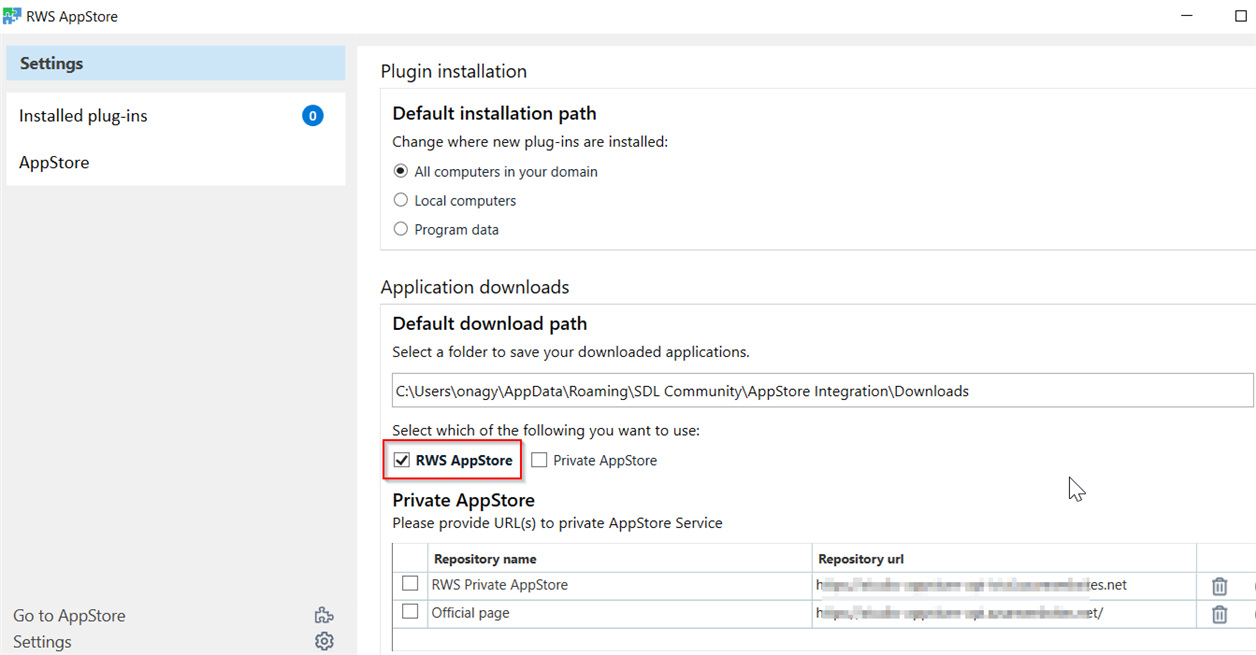Image resolution: width=1256 pixels, height=655 pixels.
Task: Tick the RWS Private AppStore row checkbox
Action: [x=410, y=583]
